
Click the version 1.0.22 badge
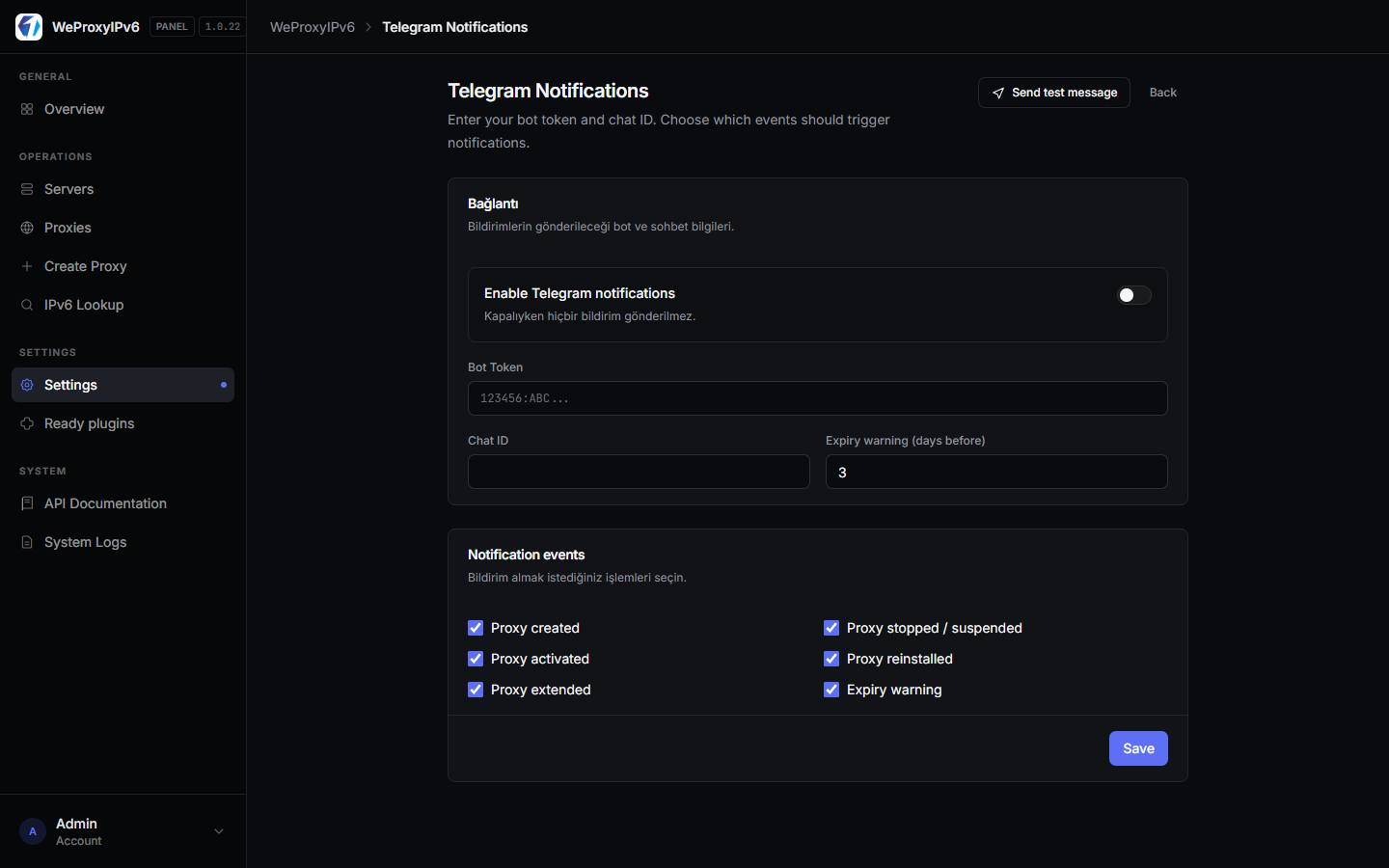click(223, 27)
